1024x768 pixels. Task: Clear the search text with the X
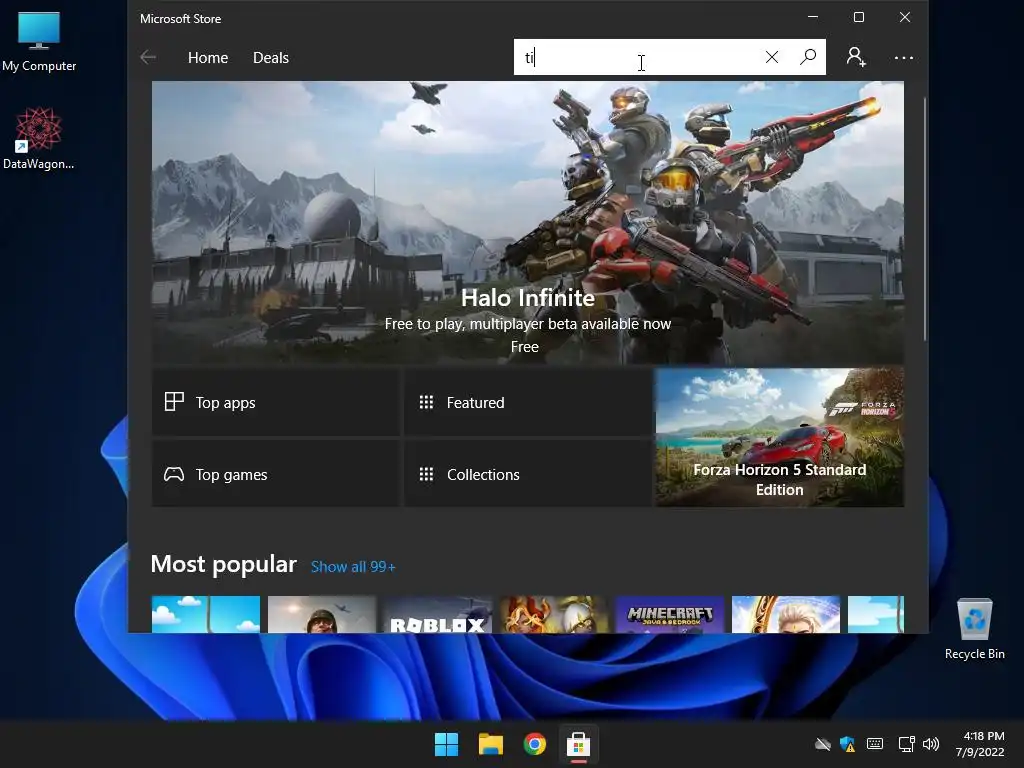pos(772,57)
